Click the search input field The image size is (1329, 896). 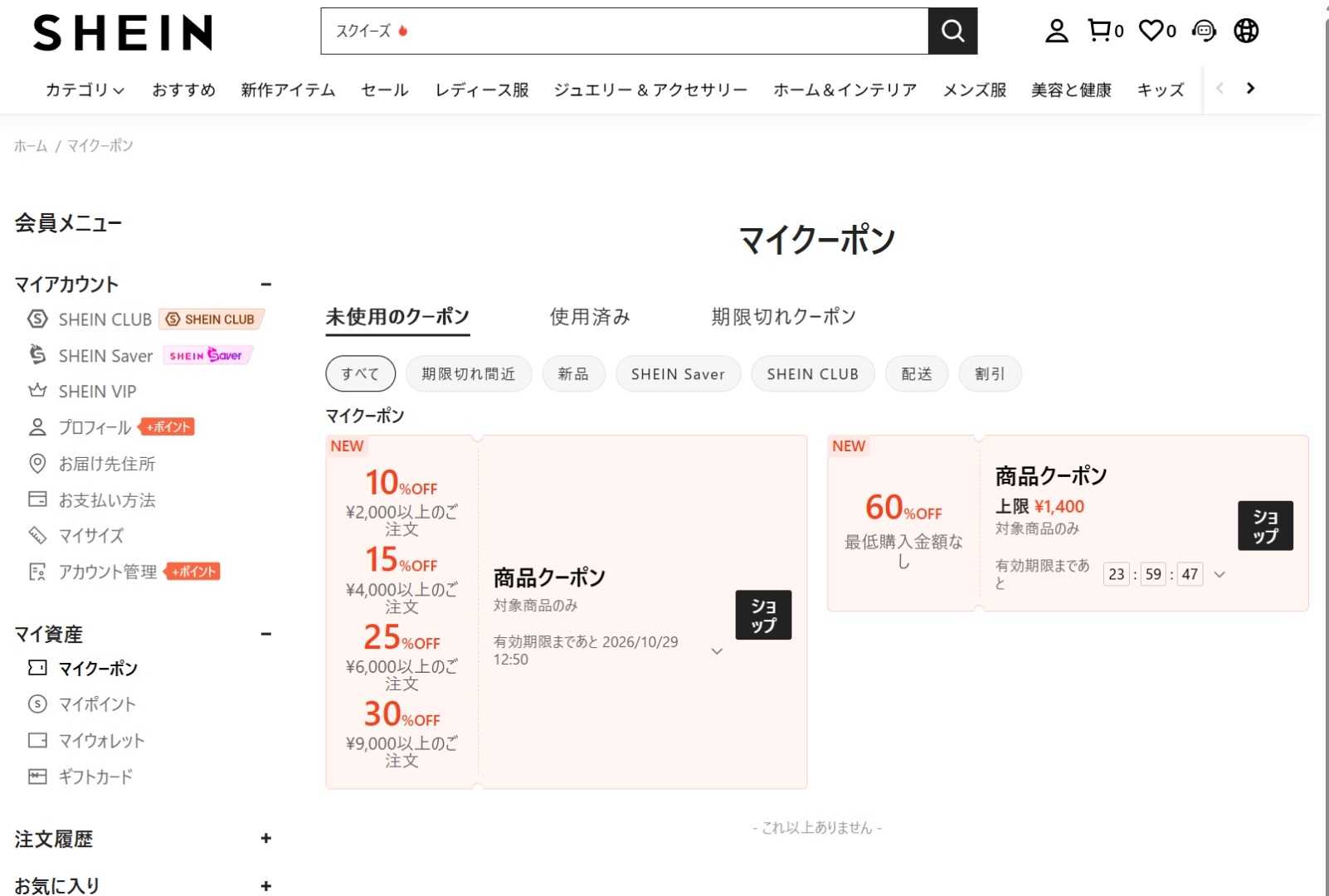pos(625,32)
